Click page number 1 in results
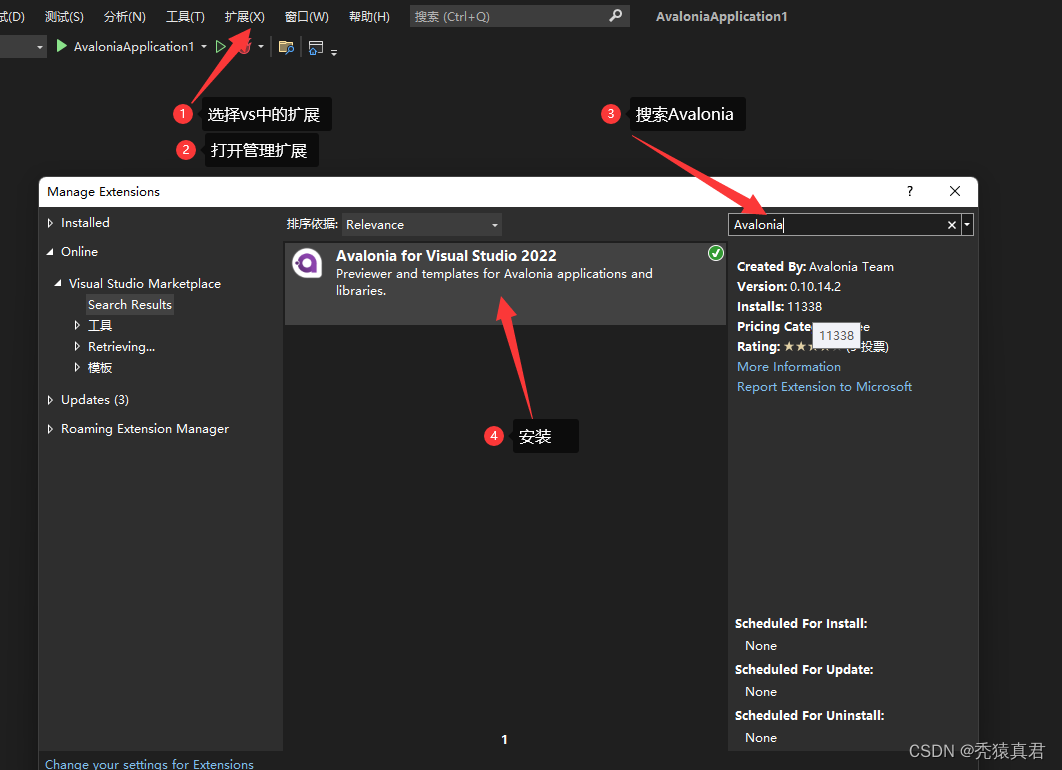 click(505, 740)
